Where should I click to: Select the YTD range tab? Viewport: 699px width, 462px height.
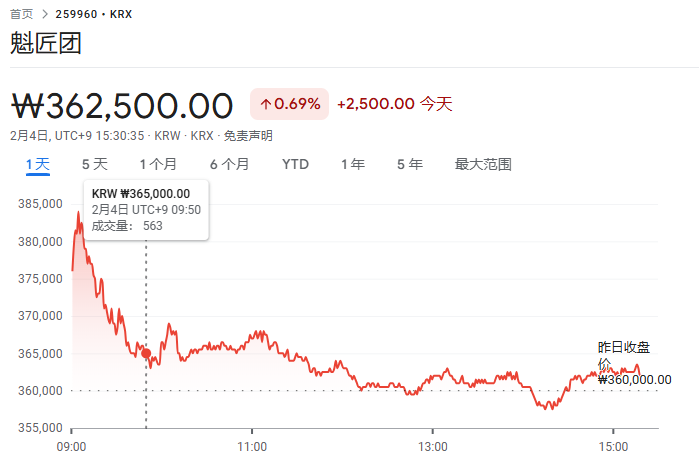(x=295, y=165)
